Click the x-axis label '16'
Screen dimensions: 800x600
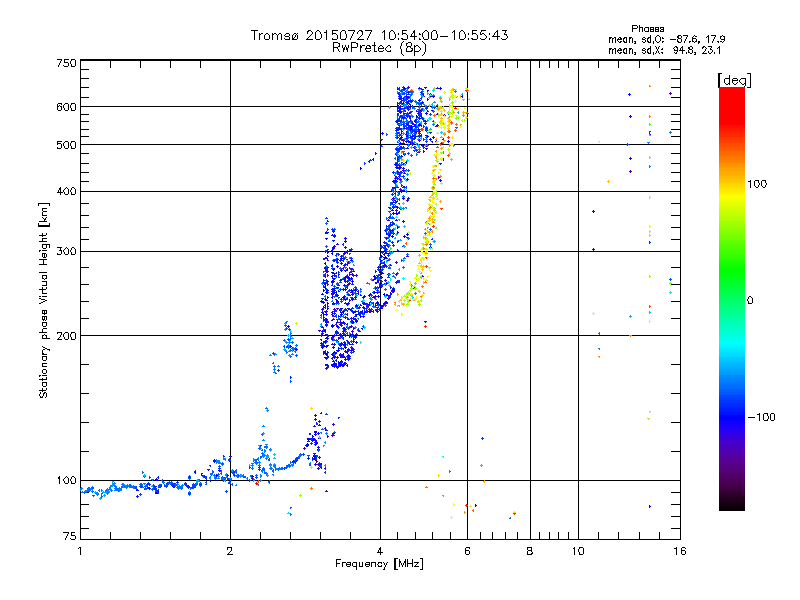pyautogui.click(x=680, y=551)
